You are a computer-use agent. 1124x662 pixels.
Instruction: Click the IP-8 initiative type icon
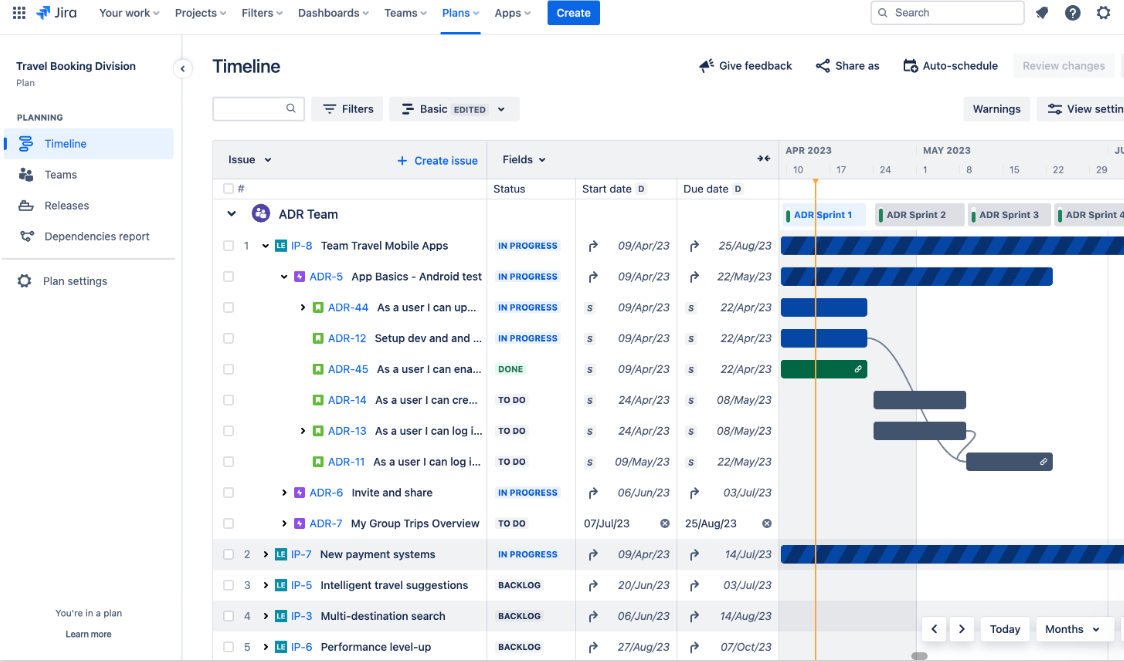click(281, 246)
